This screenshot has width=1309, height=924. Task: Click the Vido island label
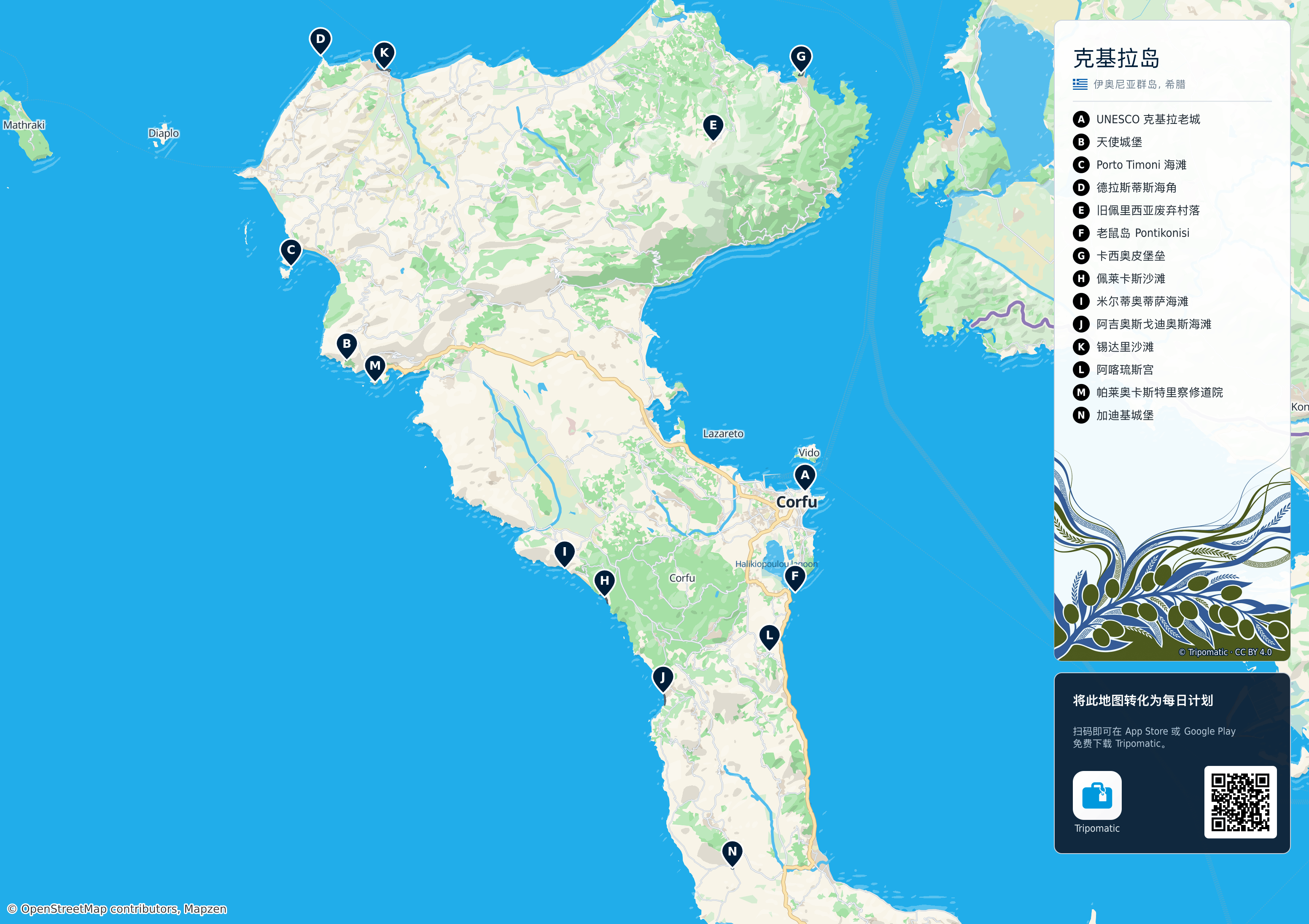[x=808, y=453]
